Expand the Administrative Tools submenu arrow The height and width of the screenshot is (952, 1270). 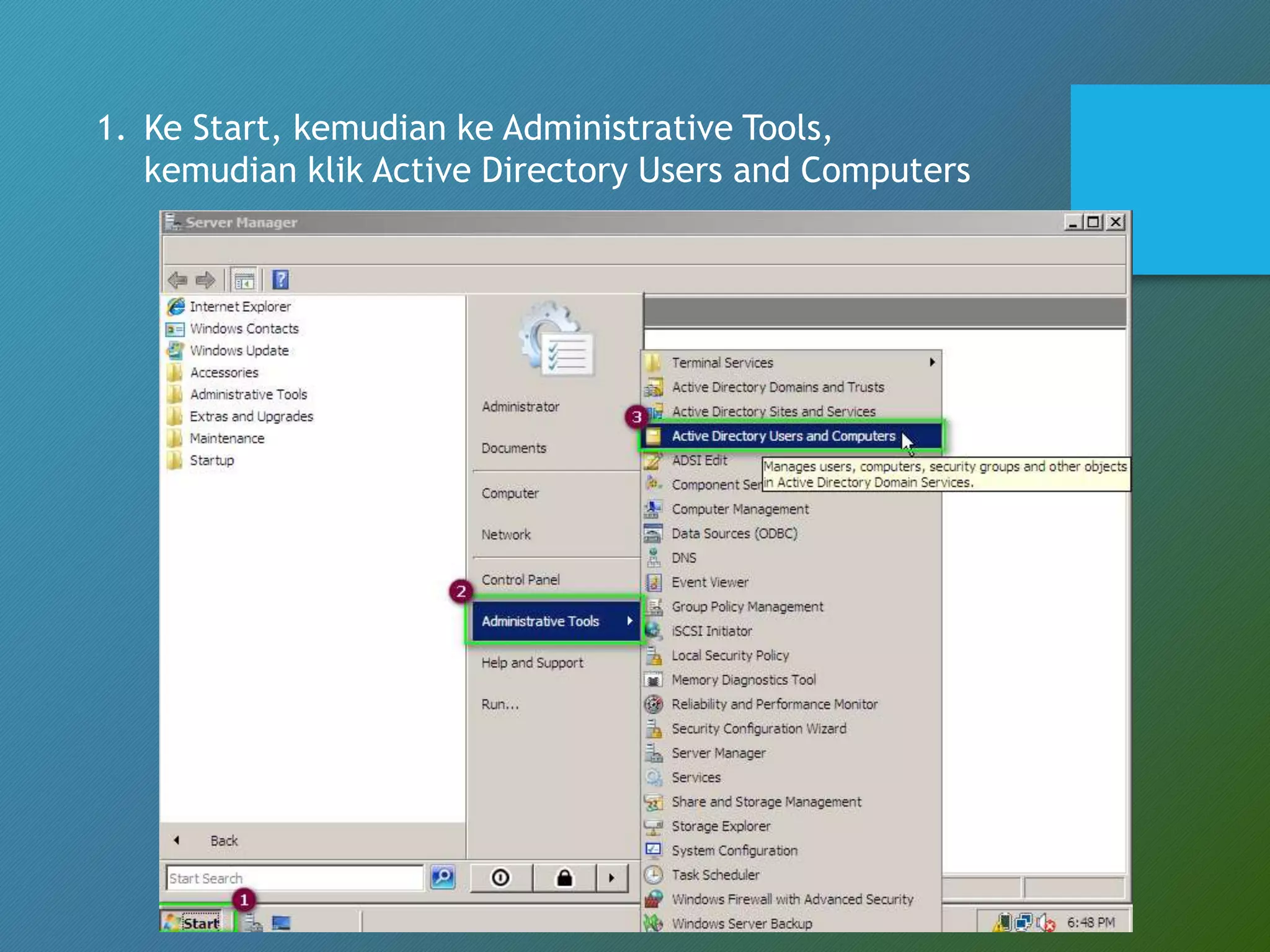coord(629,620)
